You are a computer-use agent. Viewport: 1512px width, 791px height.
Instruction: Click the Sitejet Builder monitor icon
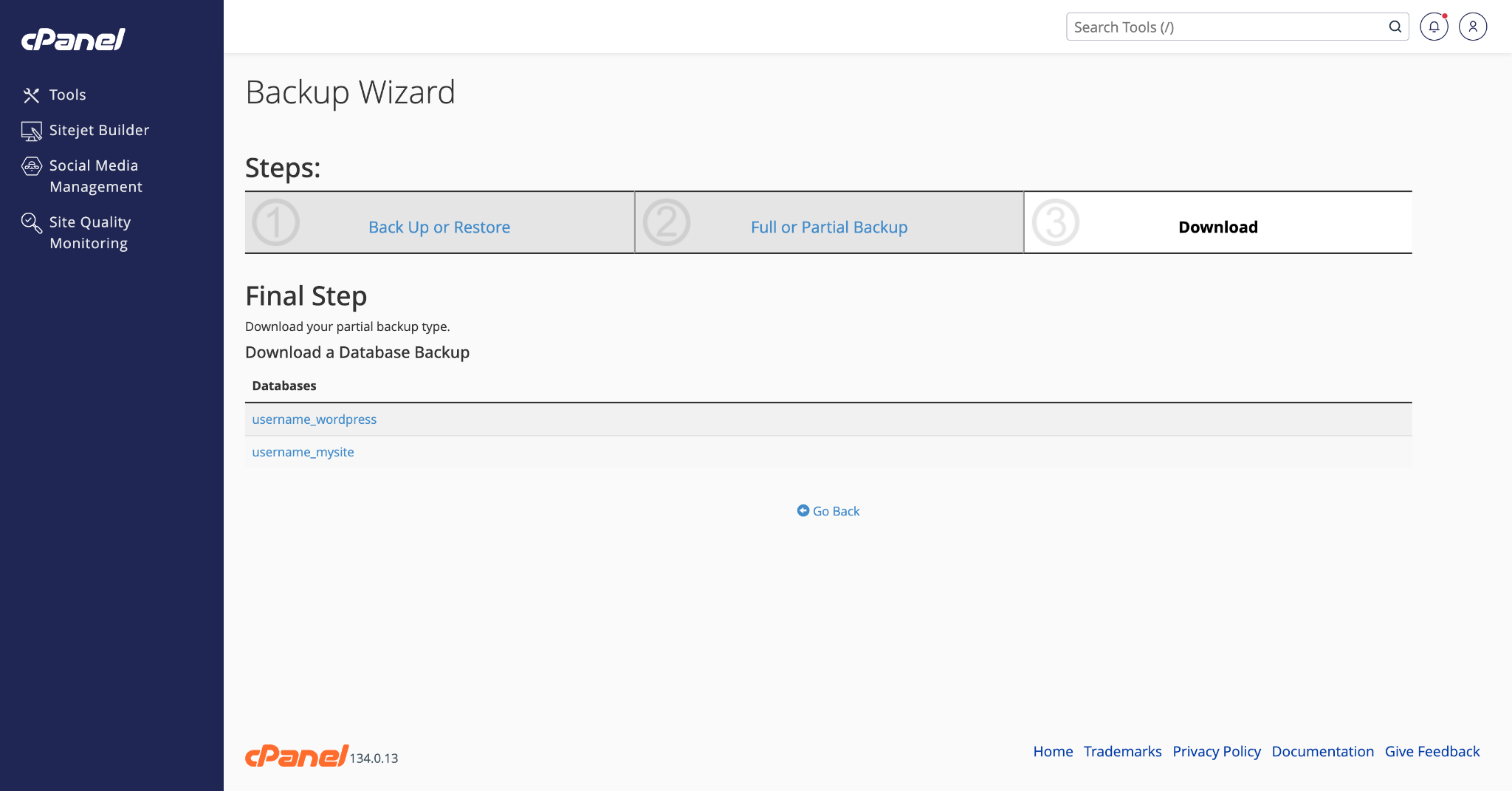31,131
